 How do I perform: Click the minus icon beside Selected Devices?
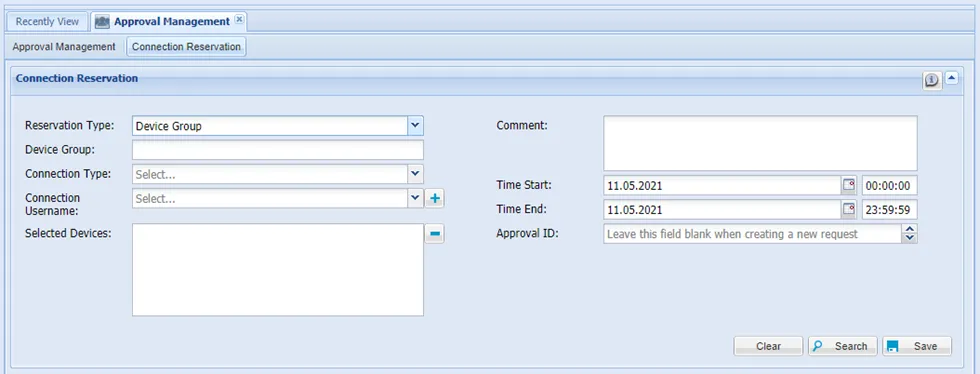point(435,235)
